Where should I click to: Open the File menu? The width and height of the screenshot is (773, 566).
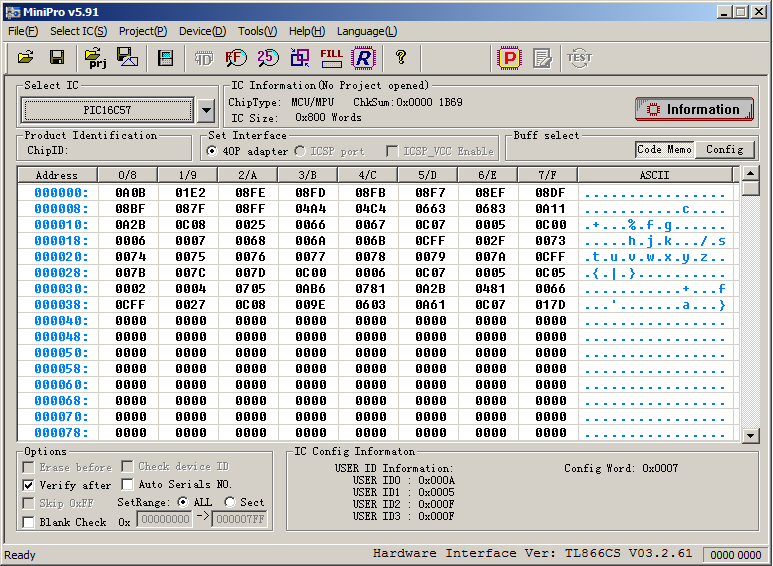(23, 31)
